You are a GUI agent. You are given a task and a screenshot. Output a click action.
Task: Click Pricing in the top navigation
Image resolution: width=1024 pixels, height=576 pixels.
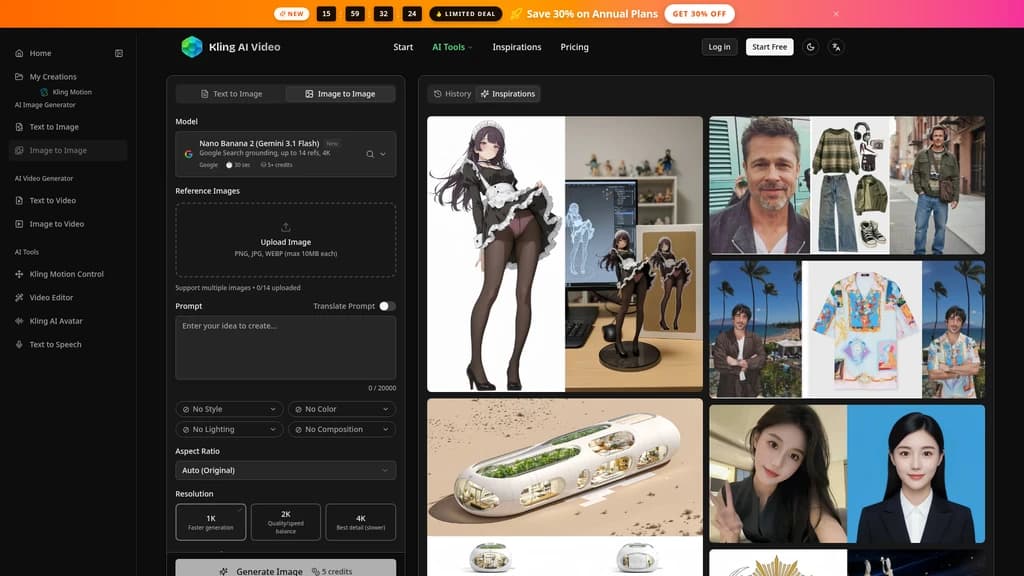click(574, 47)
